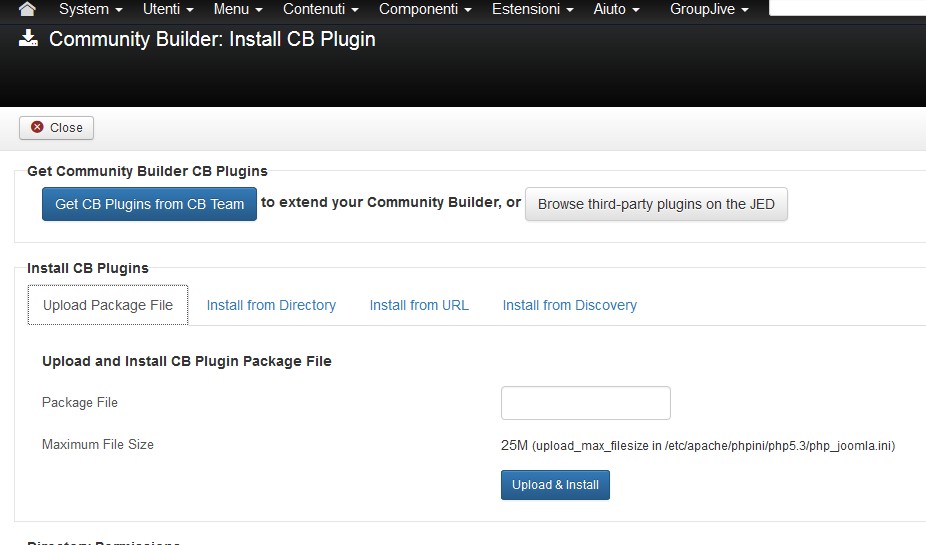This screenshot has height=545, width=926.
Task: Open the Menu dropdown
Action: point(237,9)
